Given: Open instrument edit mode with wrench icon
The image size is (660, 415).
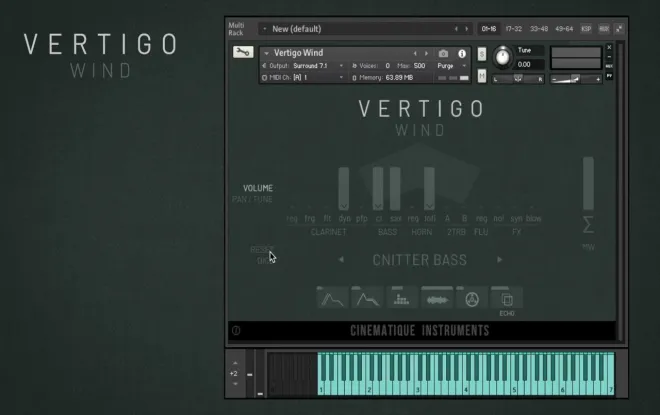Looking at the screenshot, I should tap(243, 52).
